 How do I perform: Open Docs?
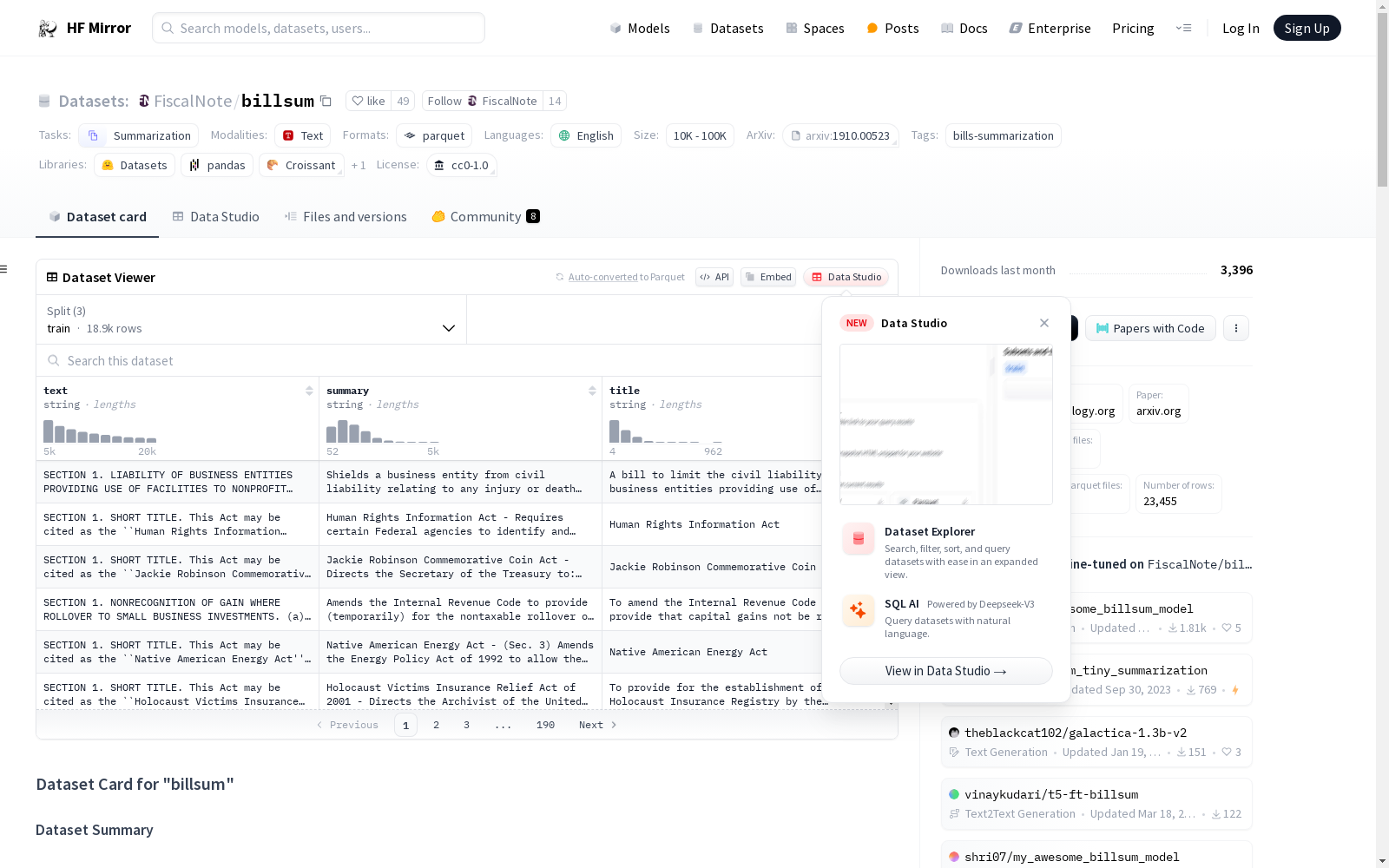click(964, 28)
